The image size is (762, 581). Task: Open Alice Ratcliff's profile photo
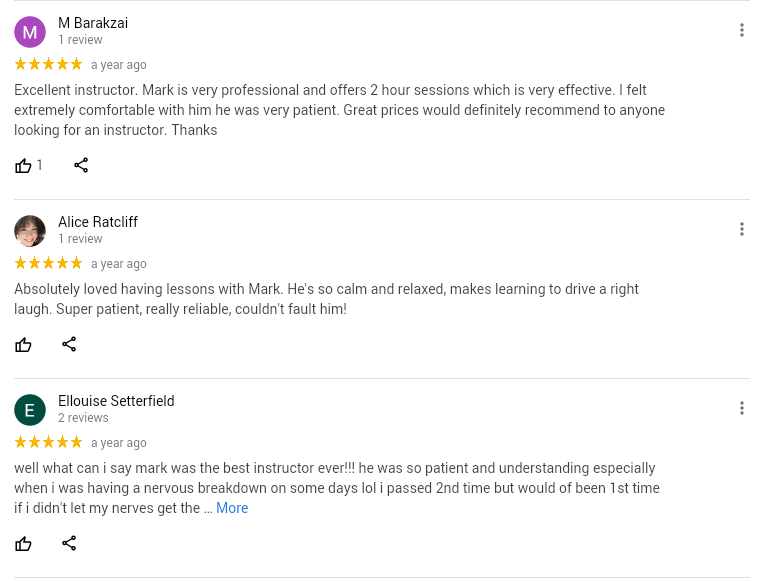point(30,231)
